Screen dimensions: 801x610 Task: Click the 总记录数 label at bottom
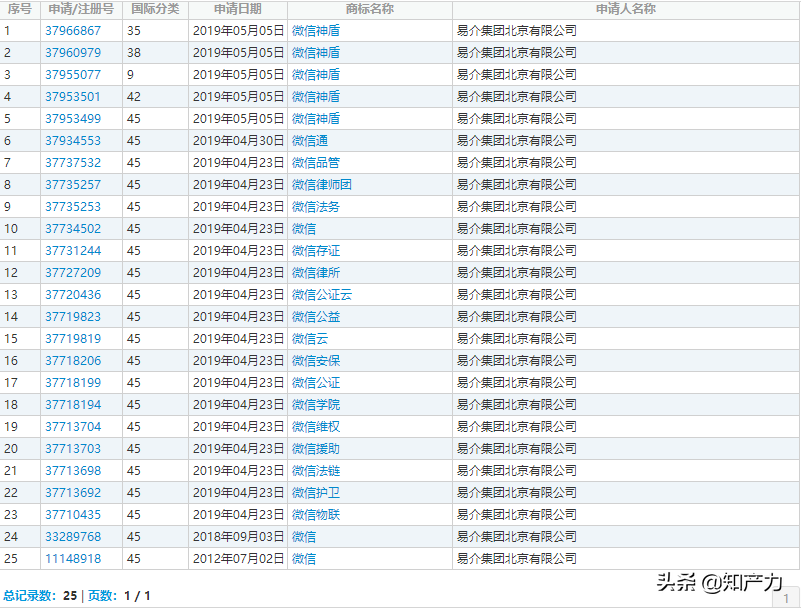click(29, 596)
